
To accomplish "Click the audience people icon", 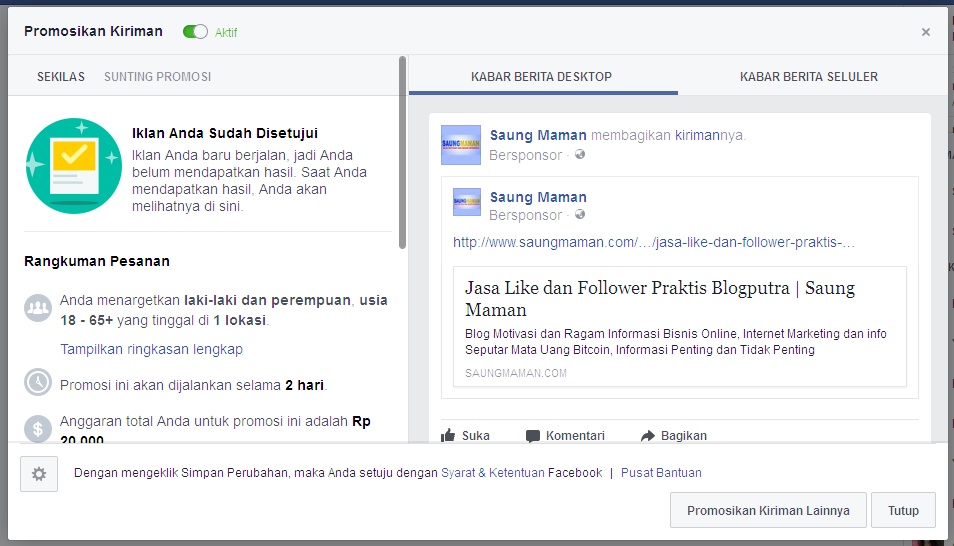I will click(38, 307).
